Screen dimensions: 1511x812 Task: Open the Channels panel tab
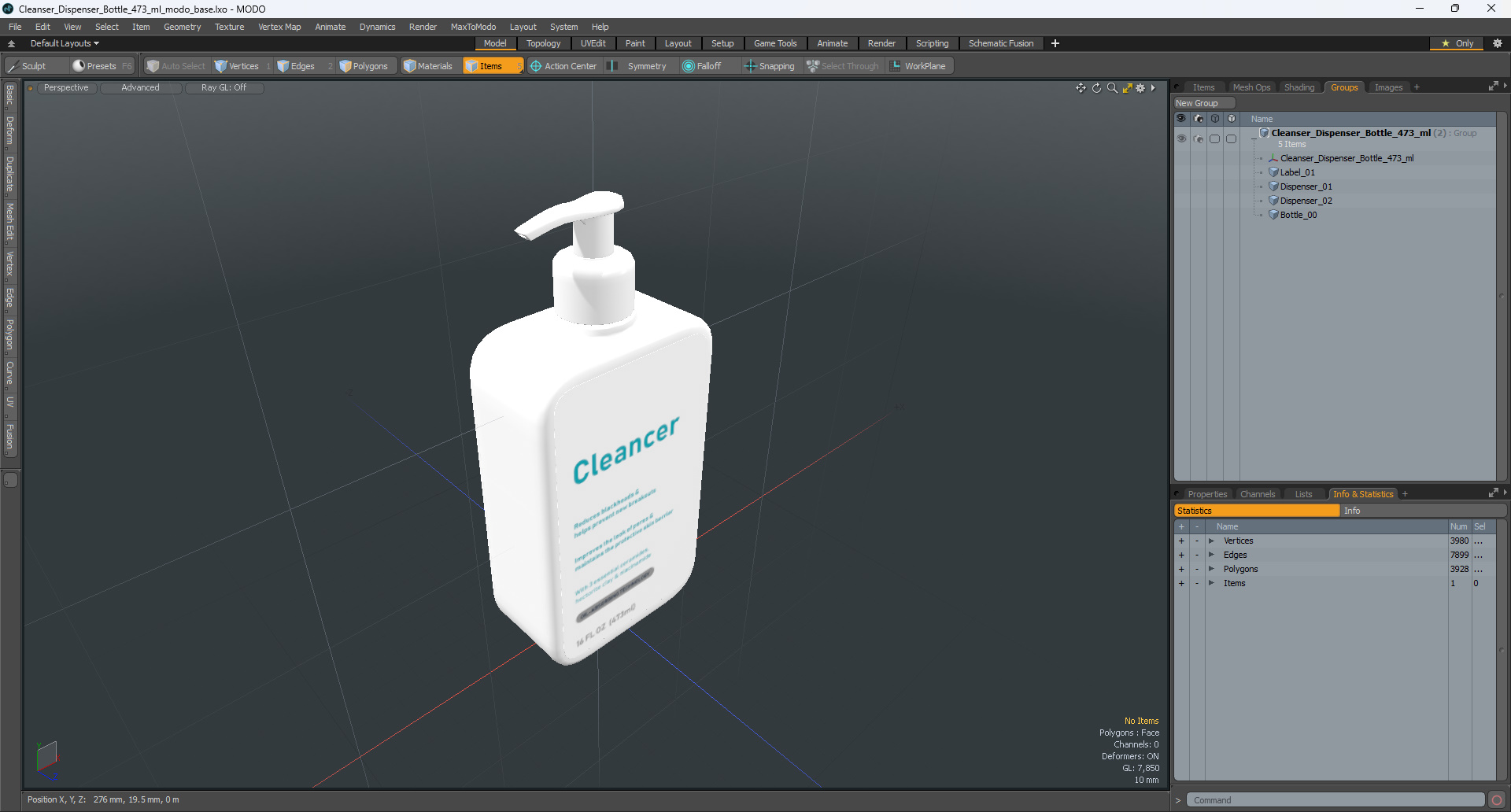1257,494
